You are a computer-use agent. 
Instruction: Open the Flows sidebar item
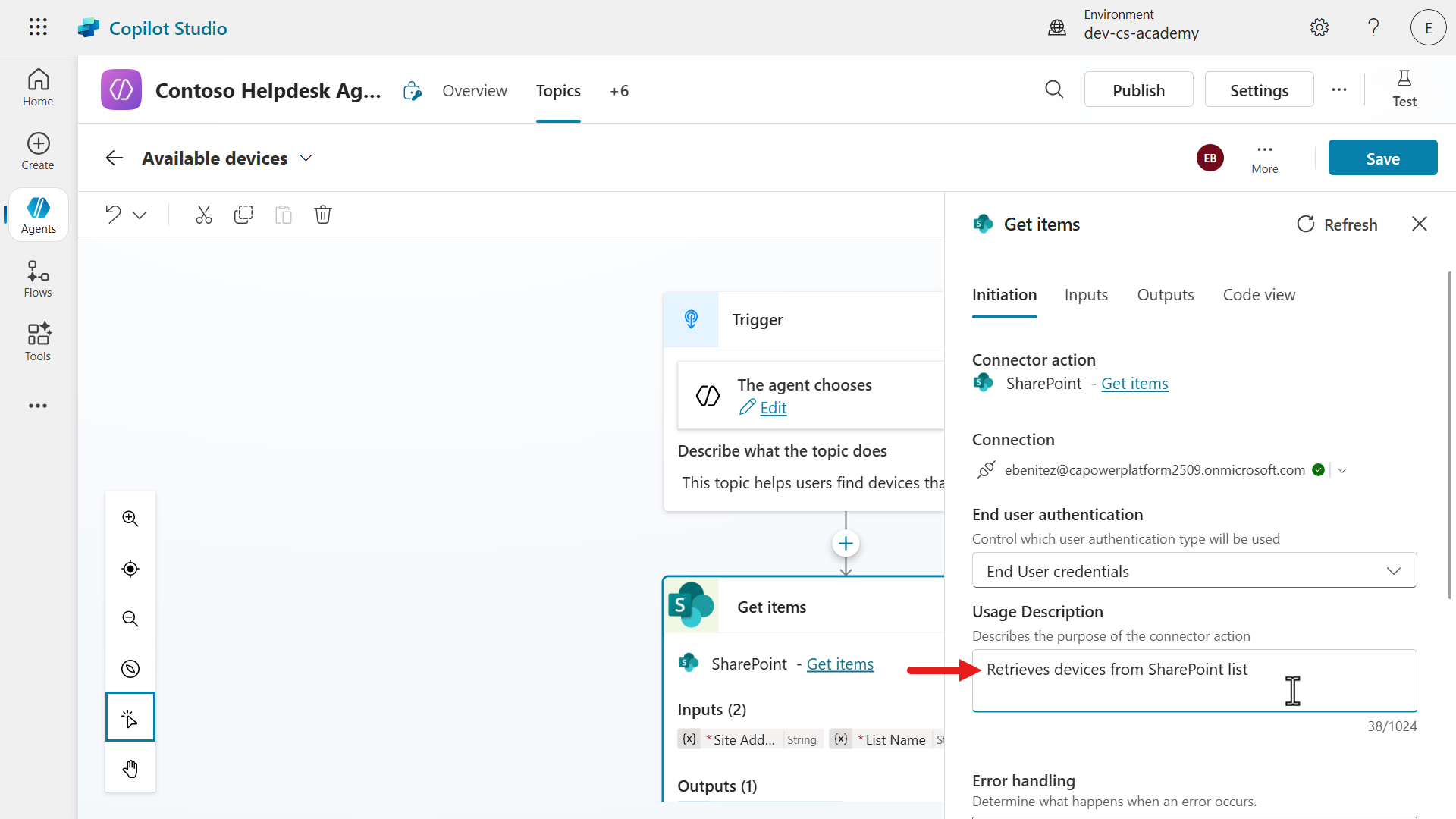coord(38,279)
